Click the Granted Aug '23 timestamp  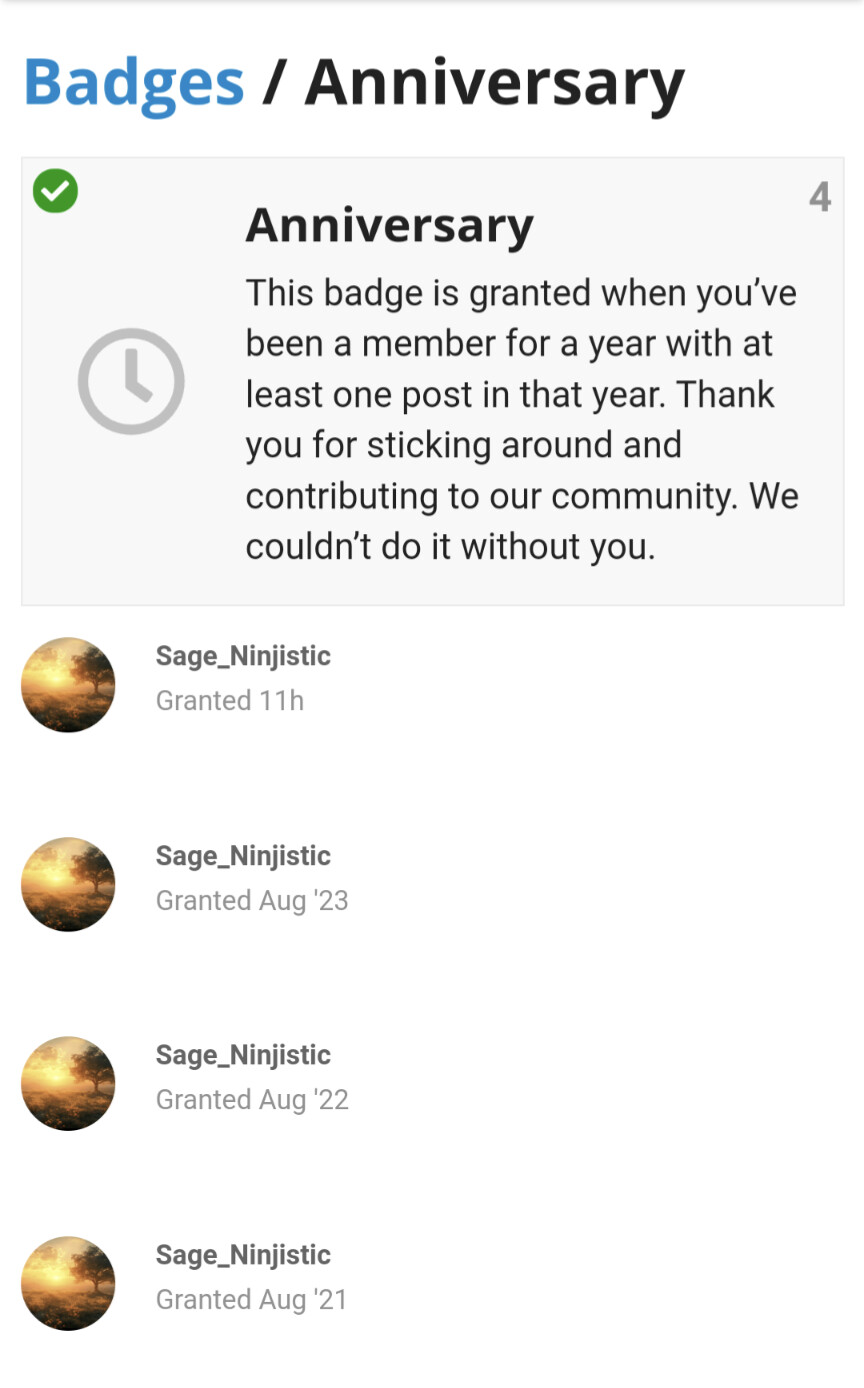click(x=252, y=901)
